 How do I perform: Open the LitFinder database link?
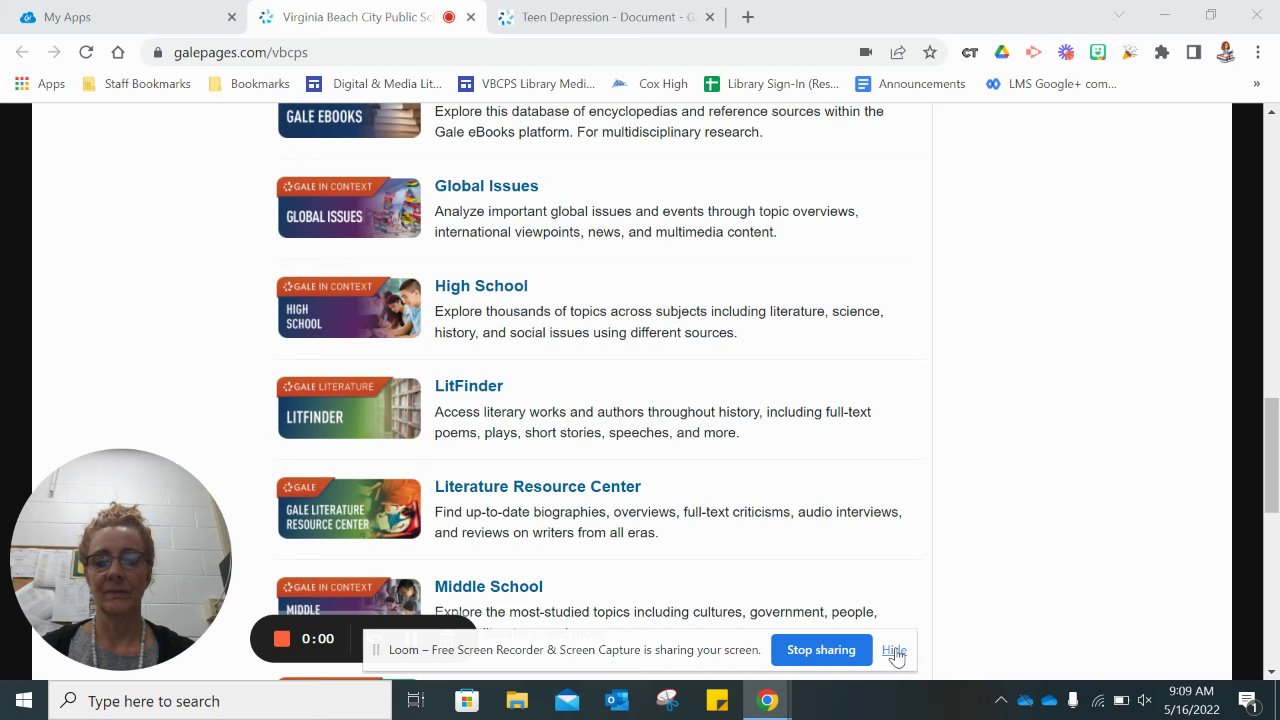[x=468, y=386]
